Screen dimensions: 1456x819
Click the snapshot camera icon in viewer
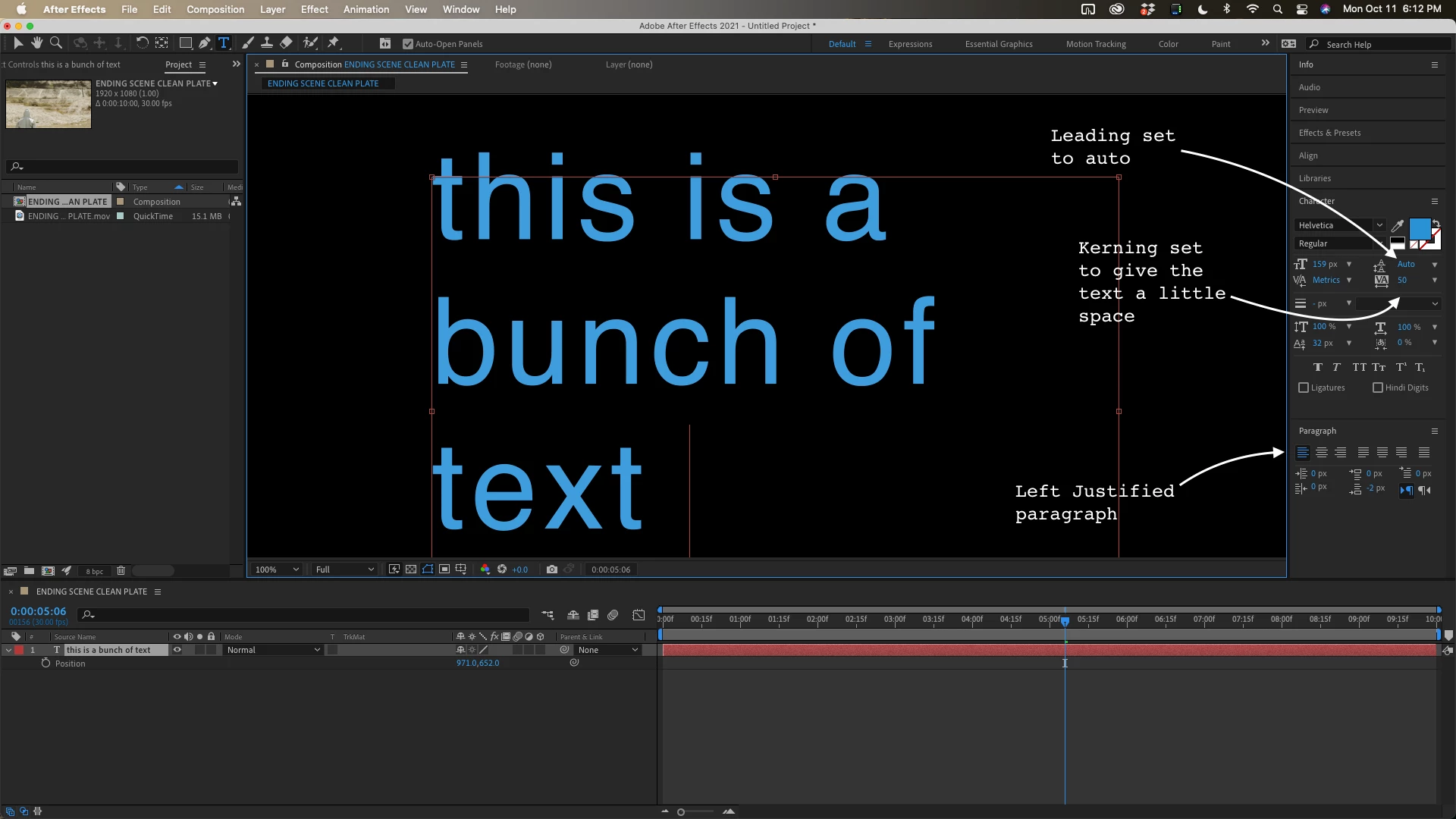(551, 570)
